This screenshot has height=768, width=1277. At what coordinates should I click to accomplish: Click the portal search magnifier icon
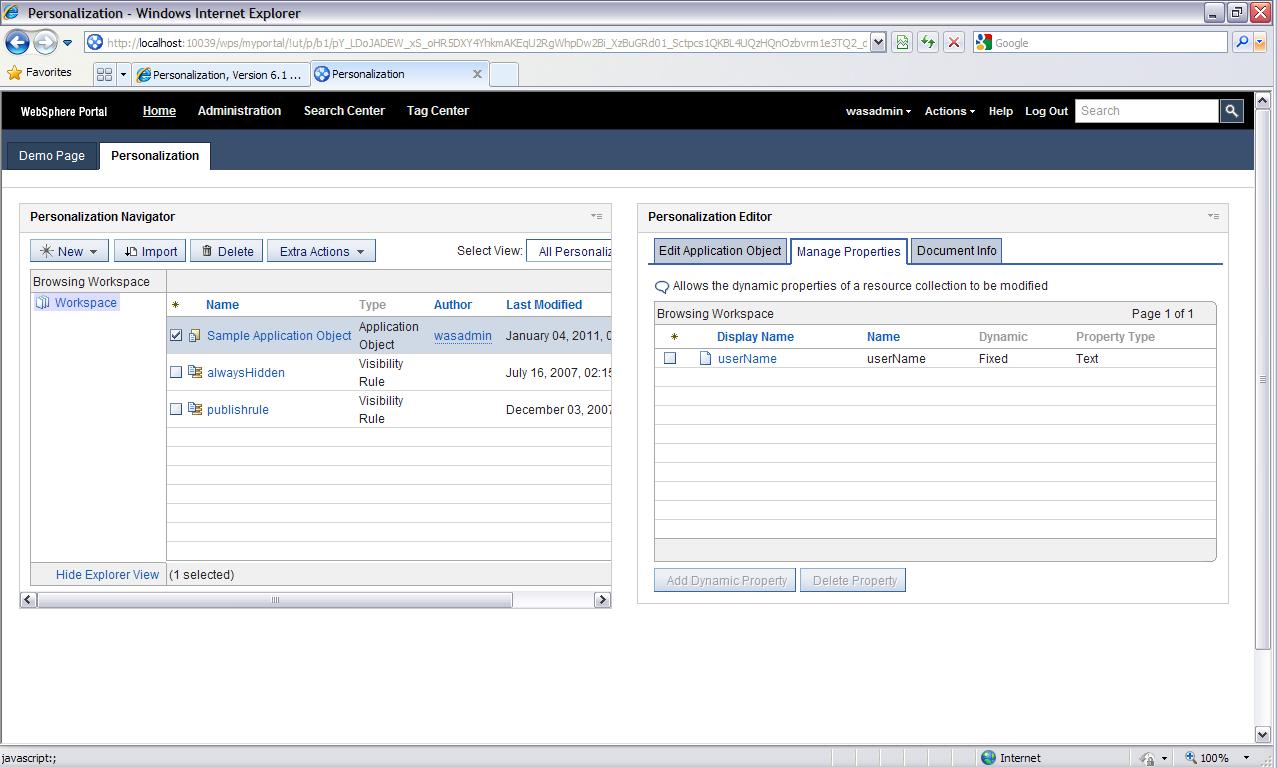(x=1231, y=110)
